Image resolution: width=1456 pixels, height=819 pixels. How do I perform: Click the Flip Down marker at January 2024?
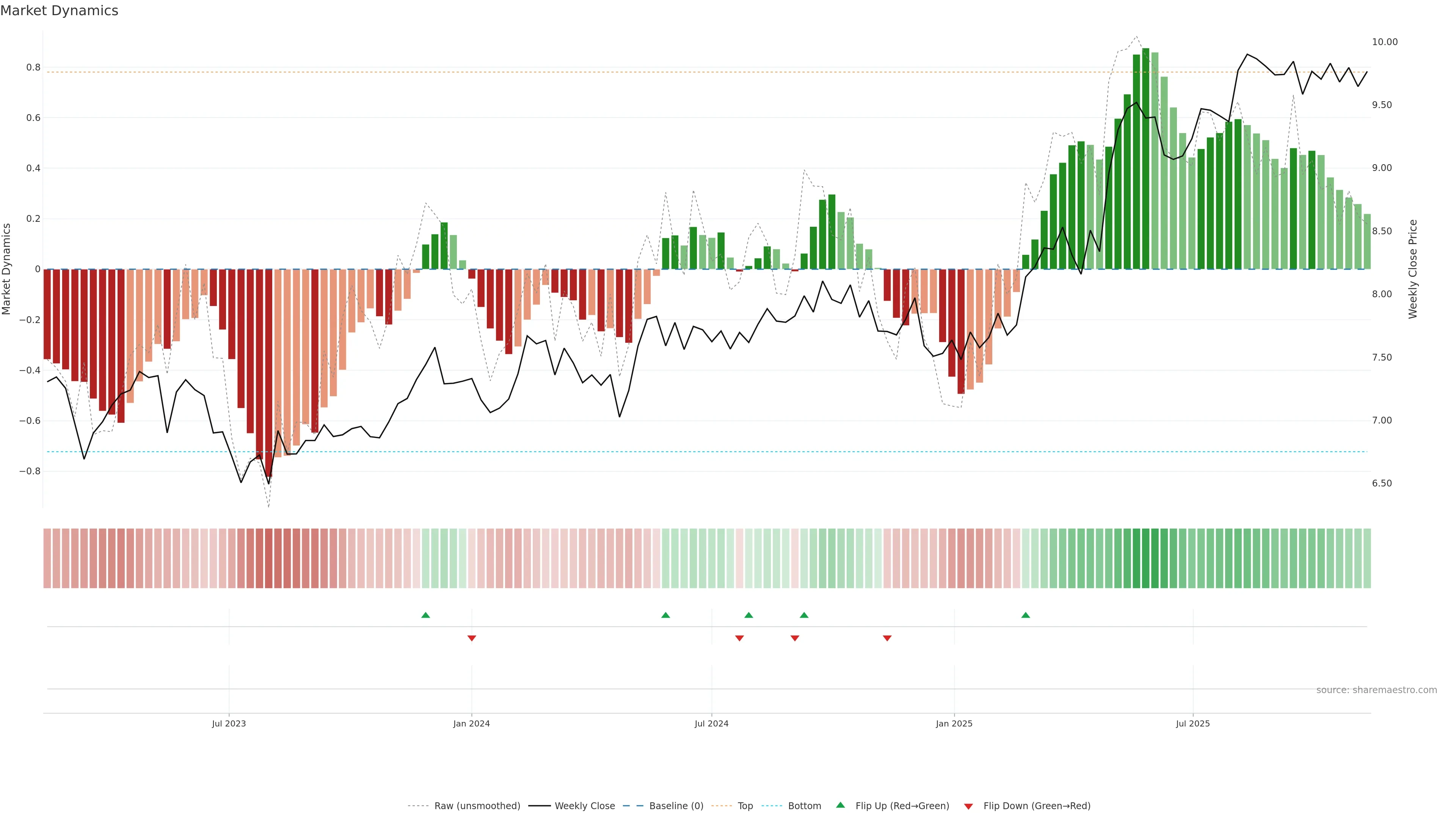pos(472,638)
